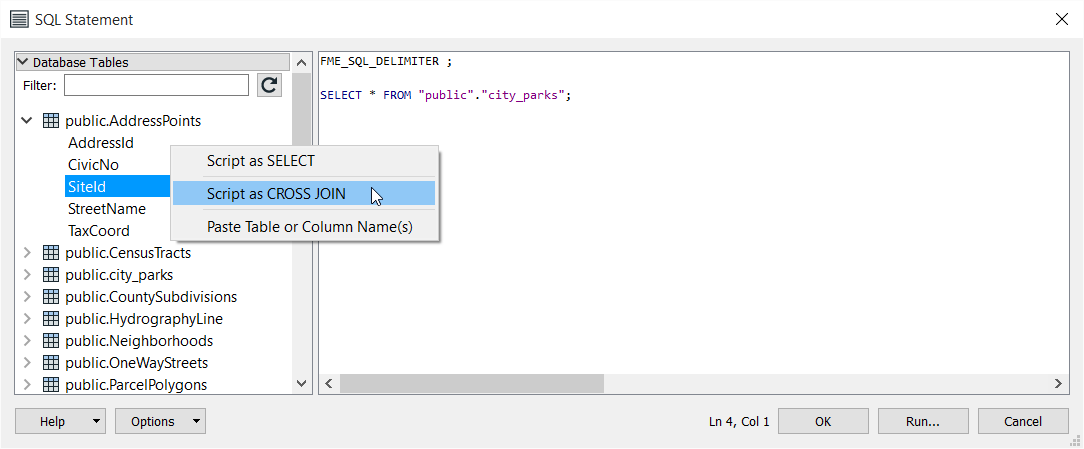1084x449 pixels.
Task: Confirm the statement with OK
Action: coord(823,421)
